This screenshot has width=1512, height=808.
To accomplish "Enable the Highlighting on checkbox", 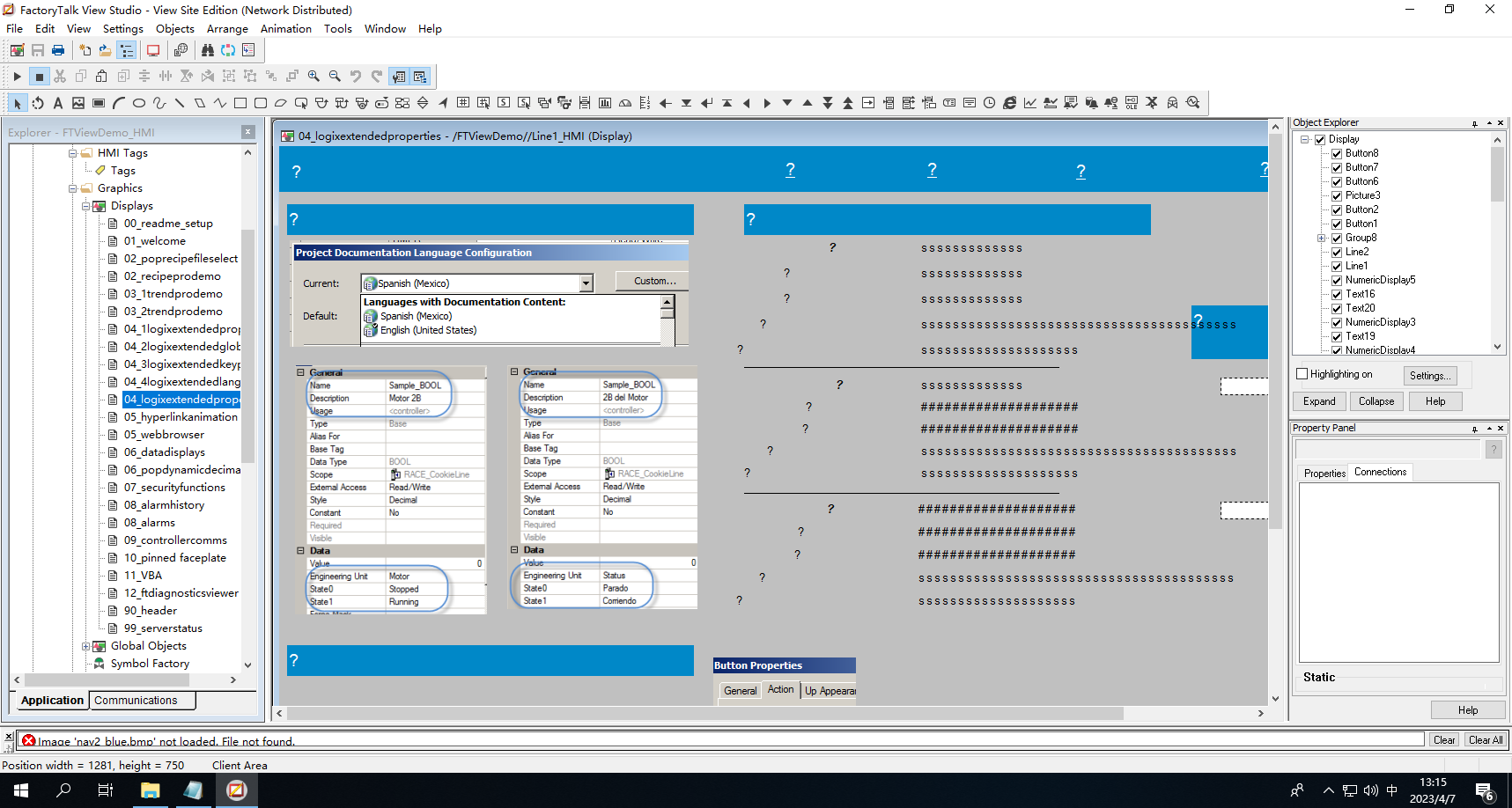I will tap(1302, 374).
